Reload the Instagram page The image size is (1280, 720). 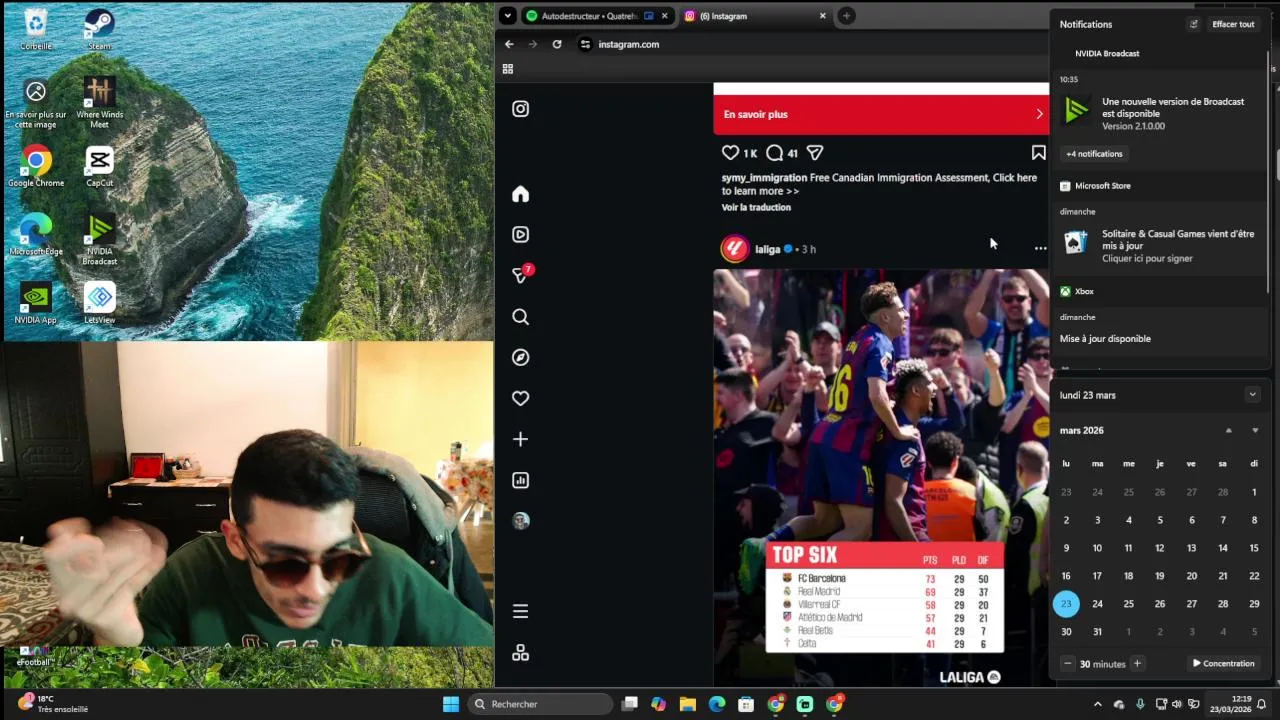557,44
